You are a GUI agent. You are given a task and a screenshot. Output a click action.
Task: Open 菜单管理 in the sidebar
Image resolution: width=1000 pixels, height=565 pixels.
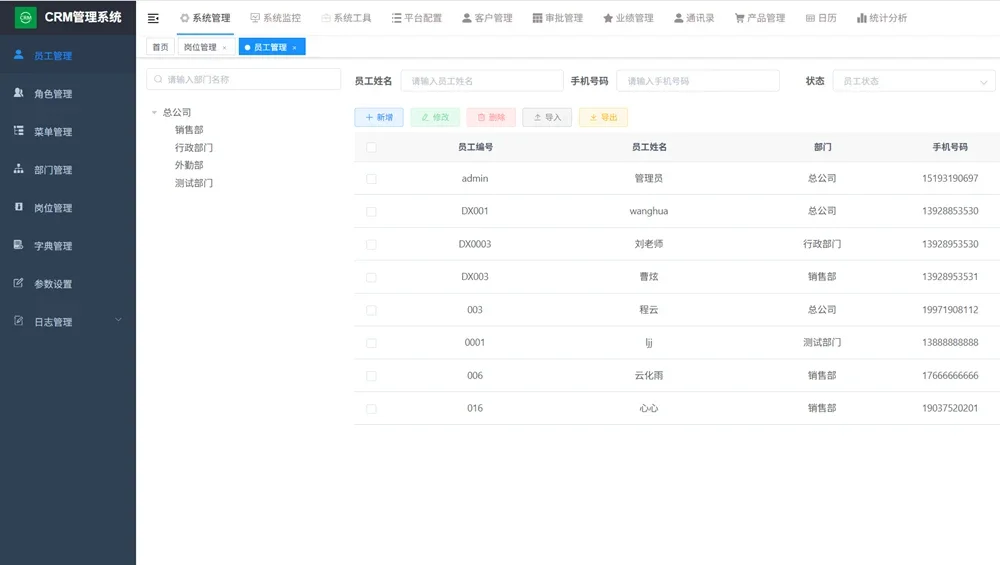52,132
